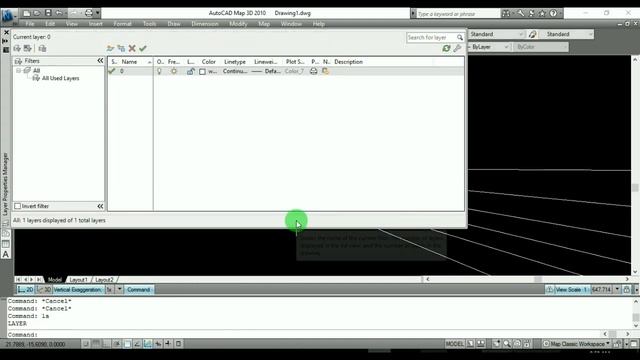The width and height of the screenshot is (640, 360).
Task: Switch to the Layout2 tab
Action: 104,280
